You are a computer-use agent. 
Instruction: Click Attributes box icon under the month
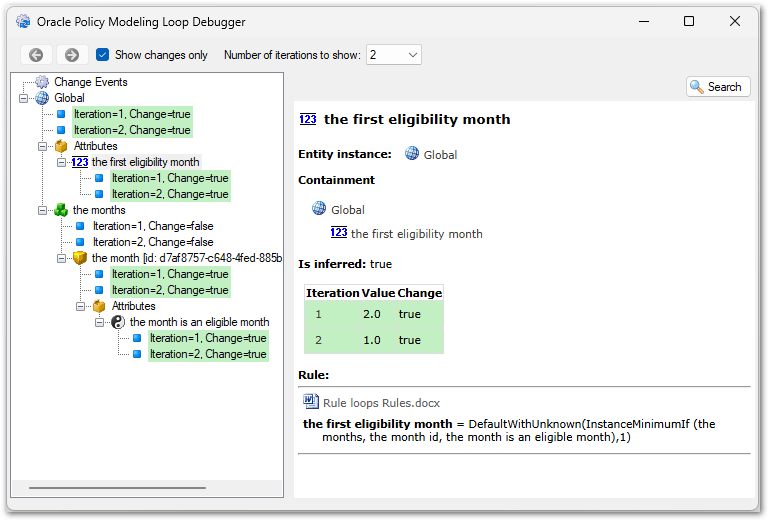point(99,306)
